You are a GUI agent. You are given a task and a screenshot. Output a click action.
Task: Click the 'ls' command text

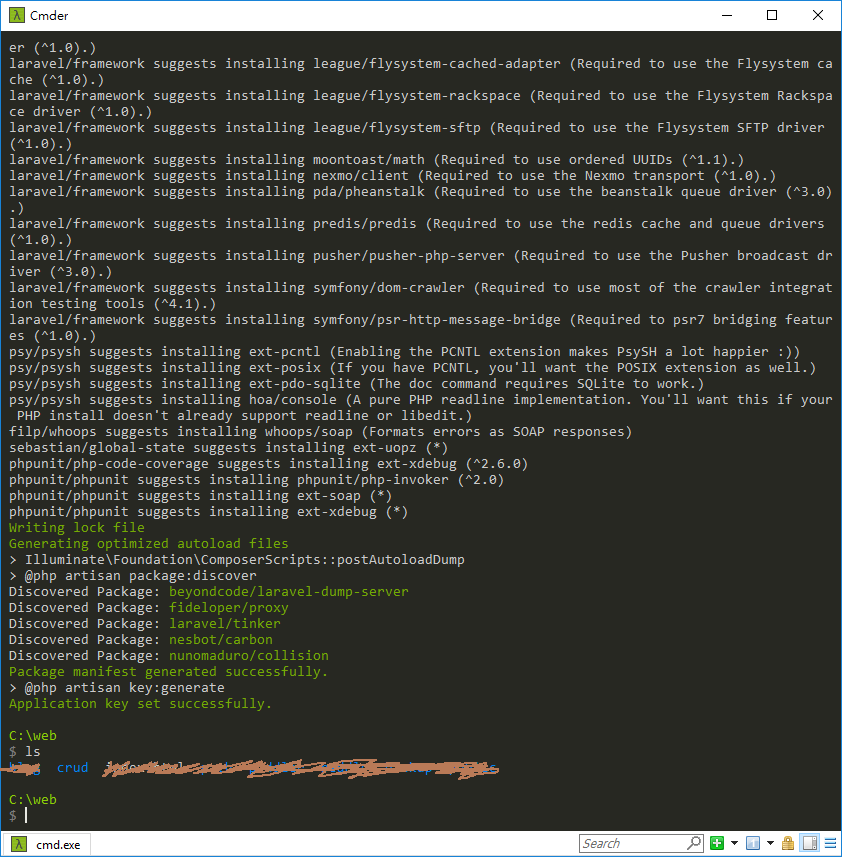tap(32, 752)
